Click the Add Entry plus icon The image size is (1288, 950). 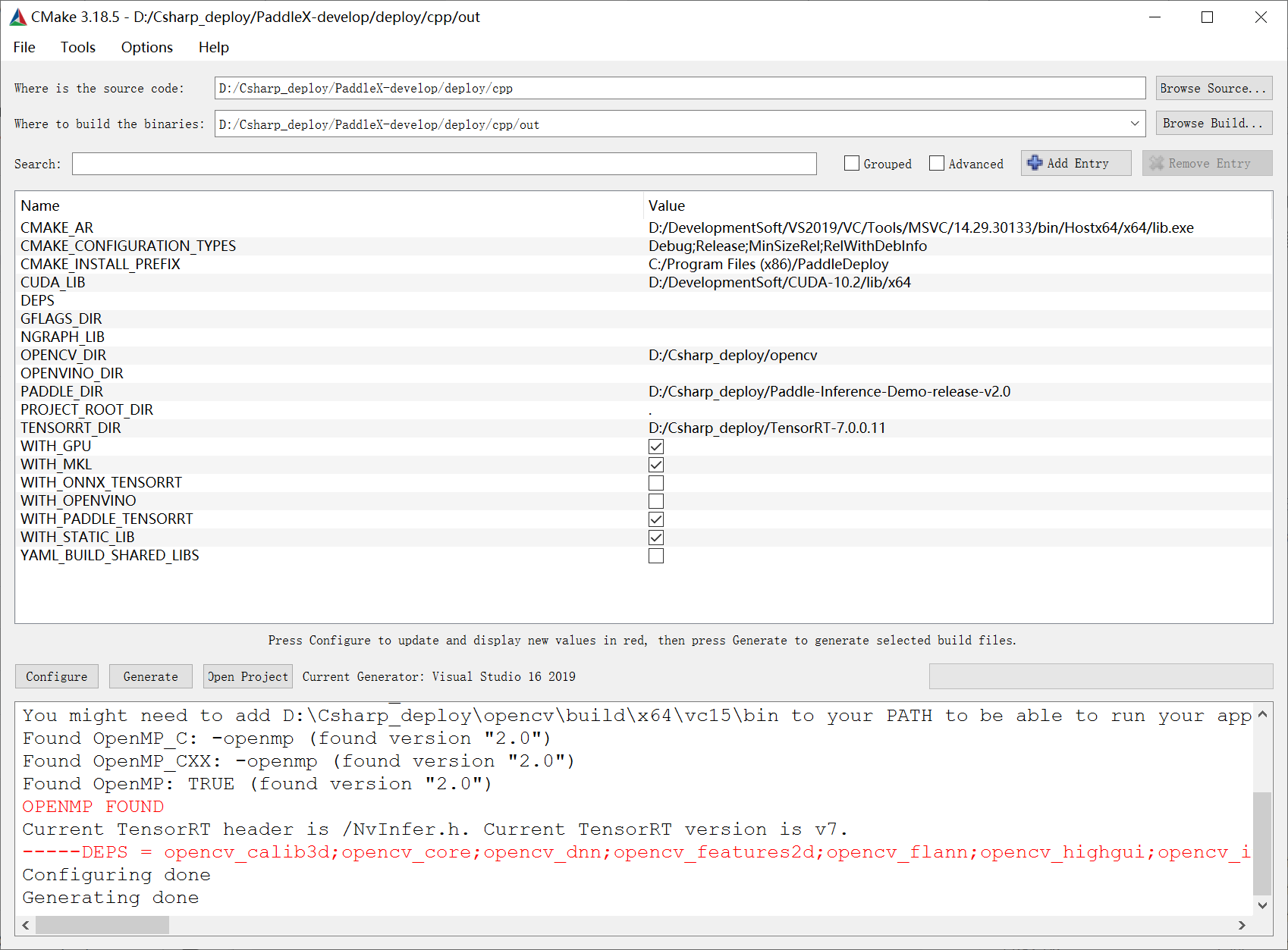(1035, 163)
